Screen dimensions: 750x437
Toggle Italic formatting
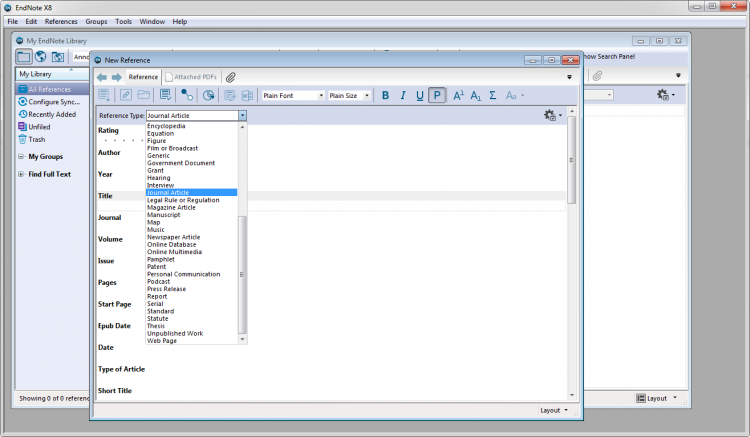click(403, 95)
